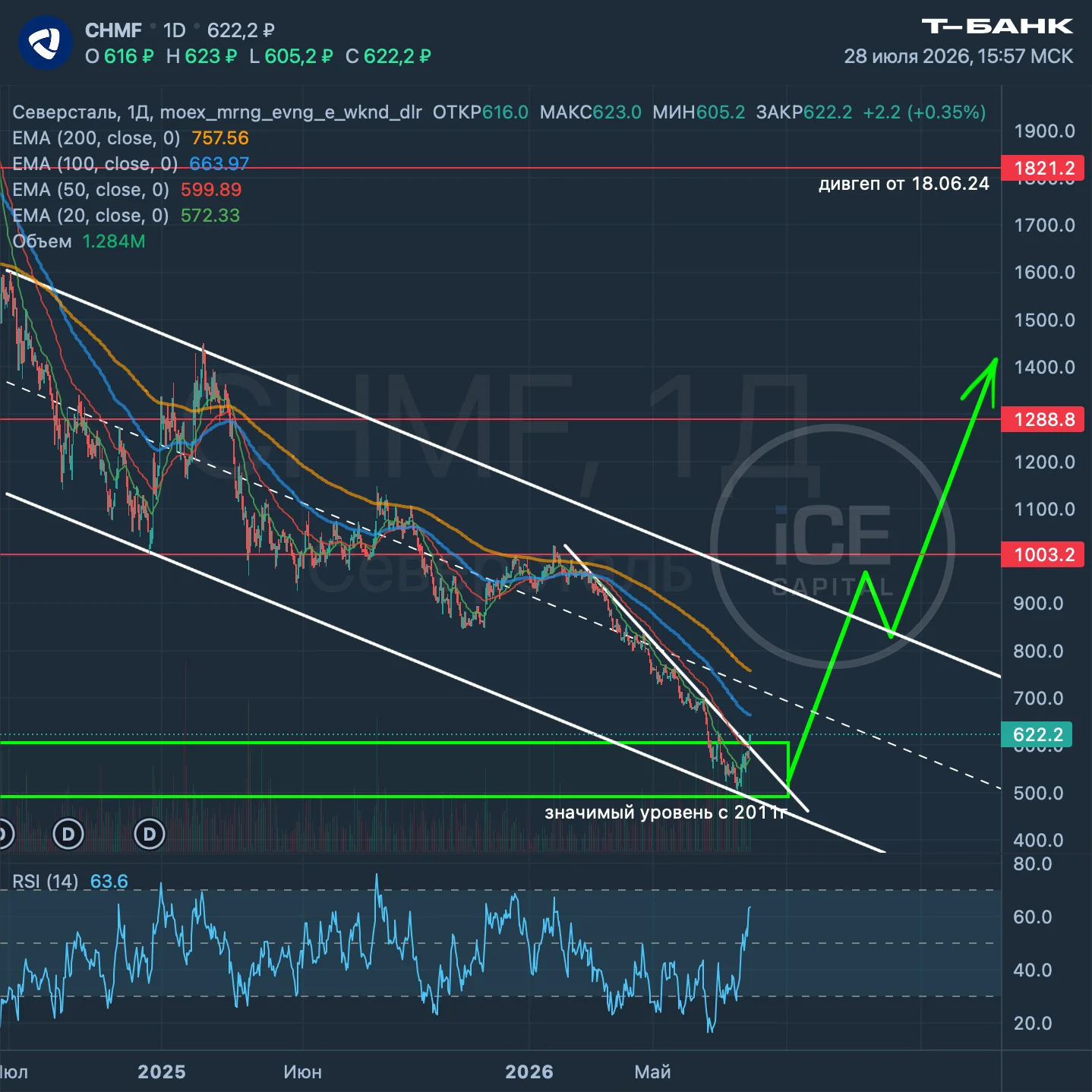The image size is (1092, 1092).
Task: Click the T-Банк logo
Action: (x=997, y=27)
